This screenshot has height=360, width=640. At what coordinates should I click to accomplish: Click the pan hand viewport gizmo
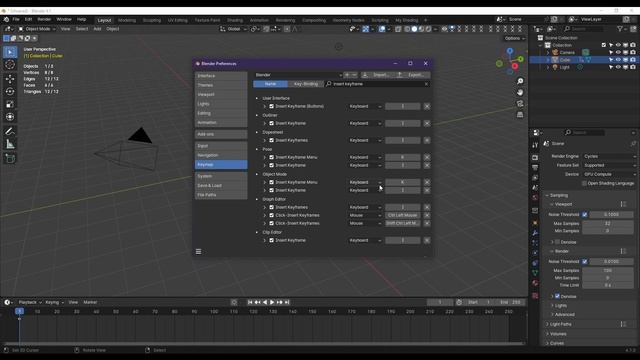520,92
